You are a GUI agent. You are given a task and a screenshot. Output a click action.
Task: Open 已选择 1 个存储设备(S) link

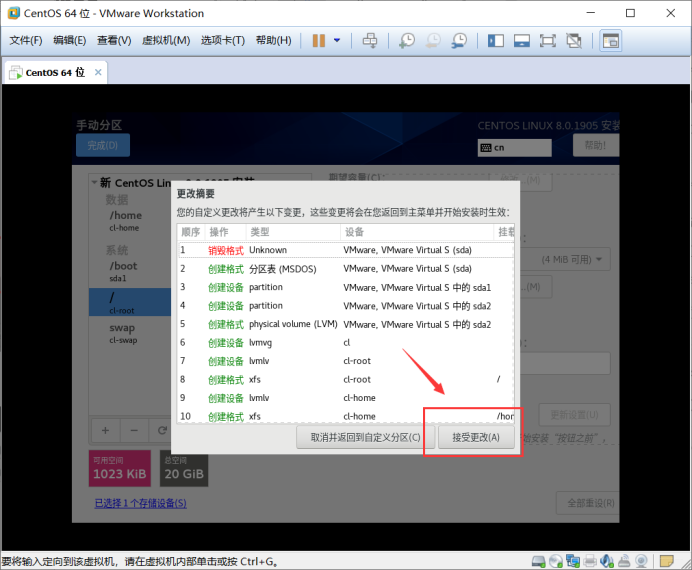coord(141,503)
